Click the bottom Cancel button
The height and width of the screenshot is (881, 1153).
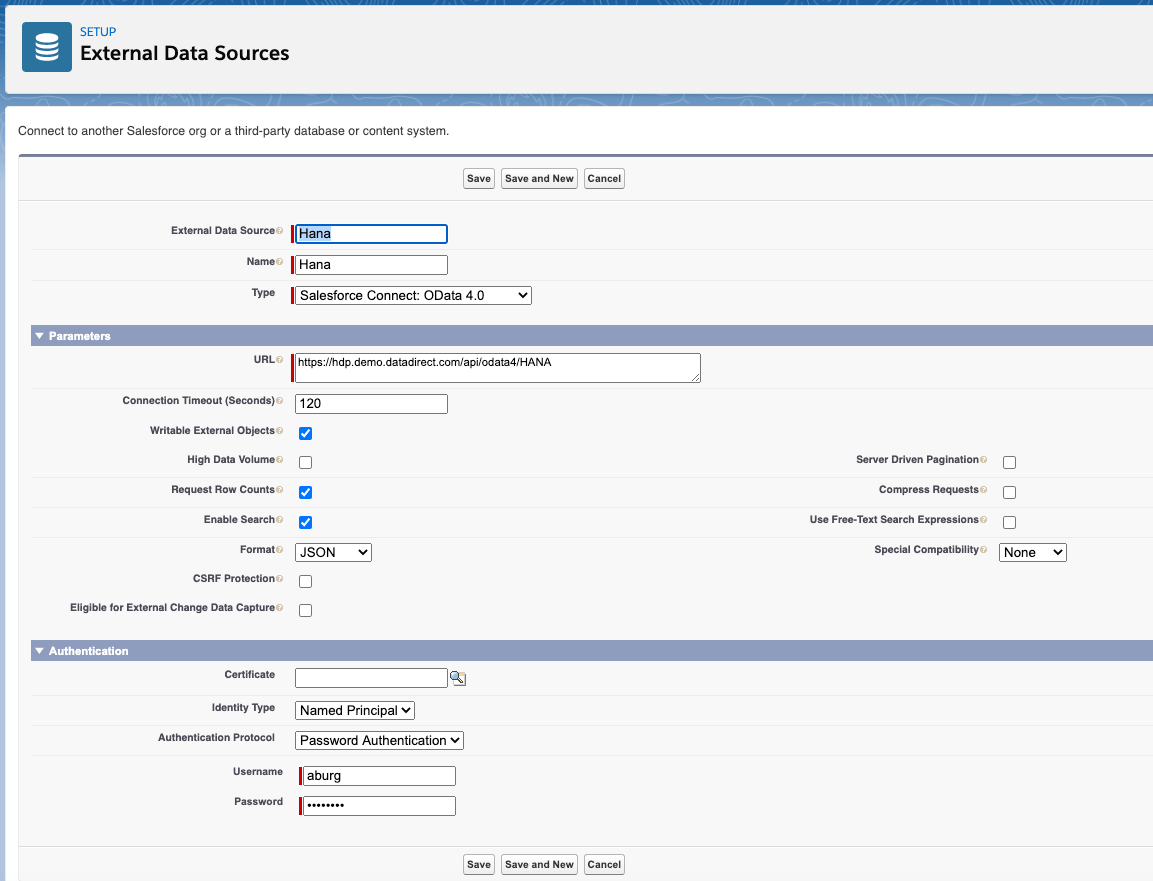tap(604, 864)
